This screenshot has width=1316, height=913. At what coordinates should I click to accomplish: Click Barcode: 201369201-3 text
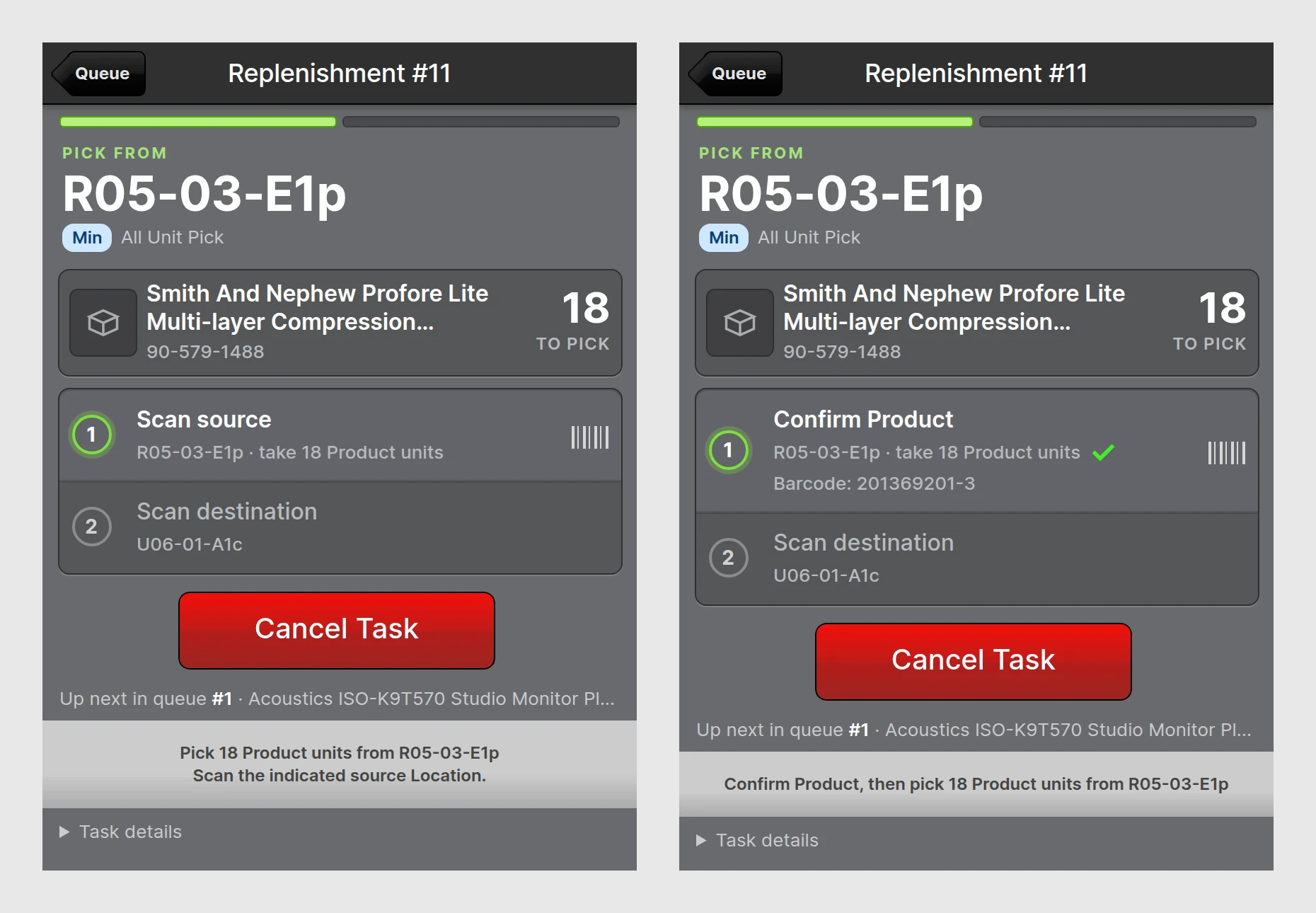[x=875, y=483]
